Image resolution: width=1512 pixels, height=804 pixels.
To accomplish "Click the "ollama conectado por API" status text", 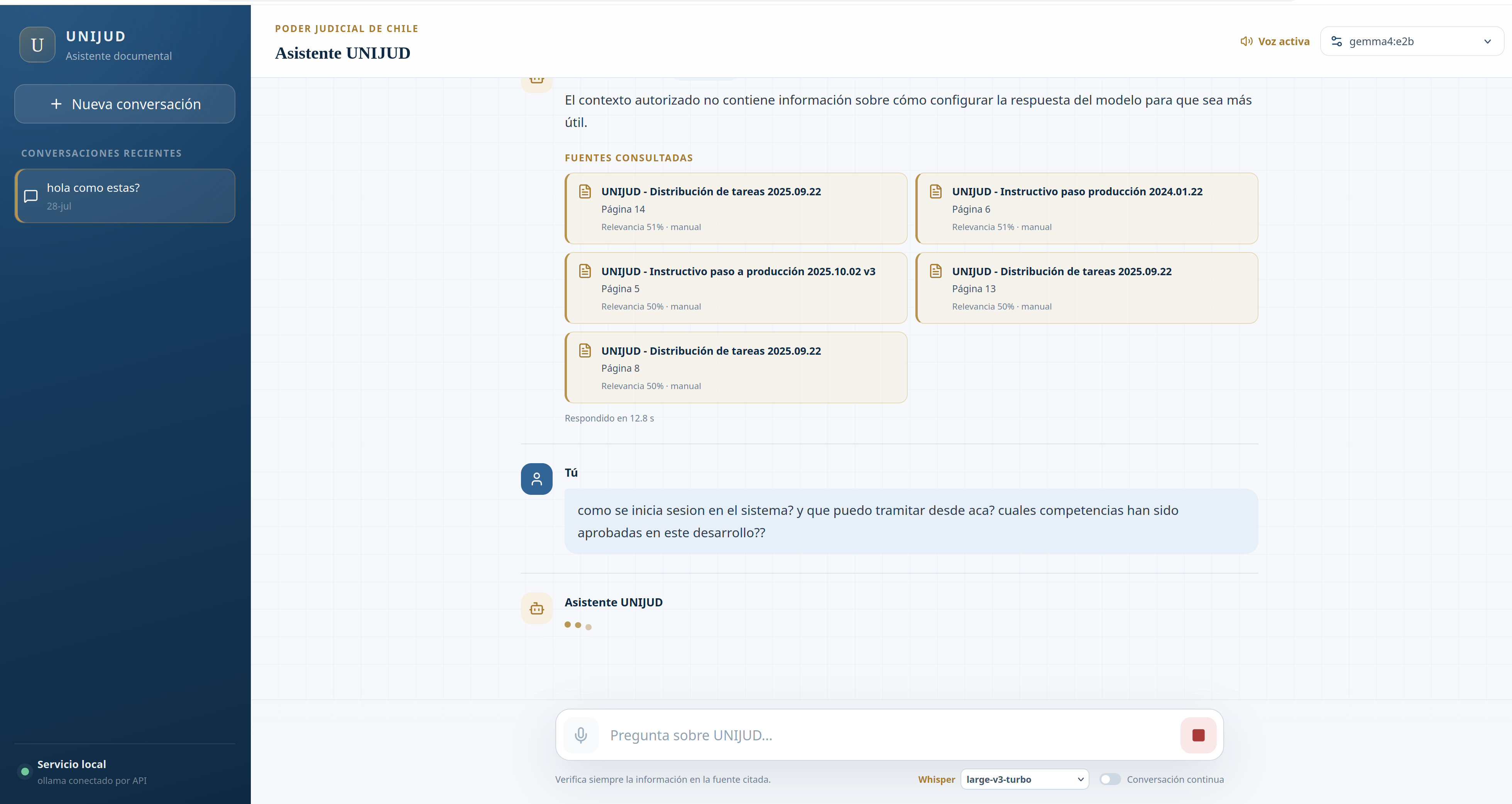I will click(x=91, y=780).
